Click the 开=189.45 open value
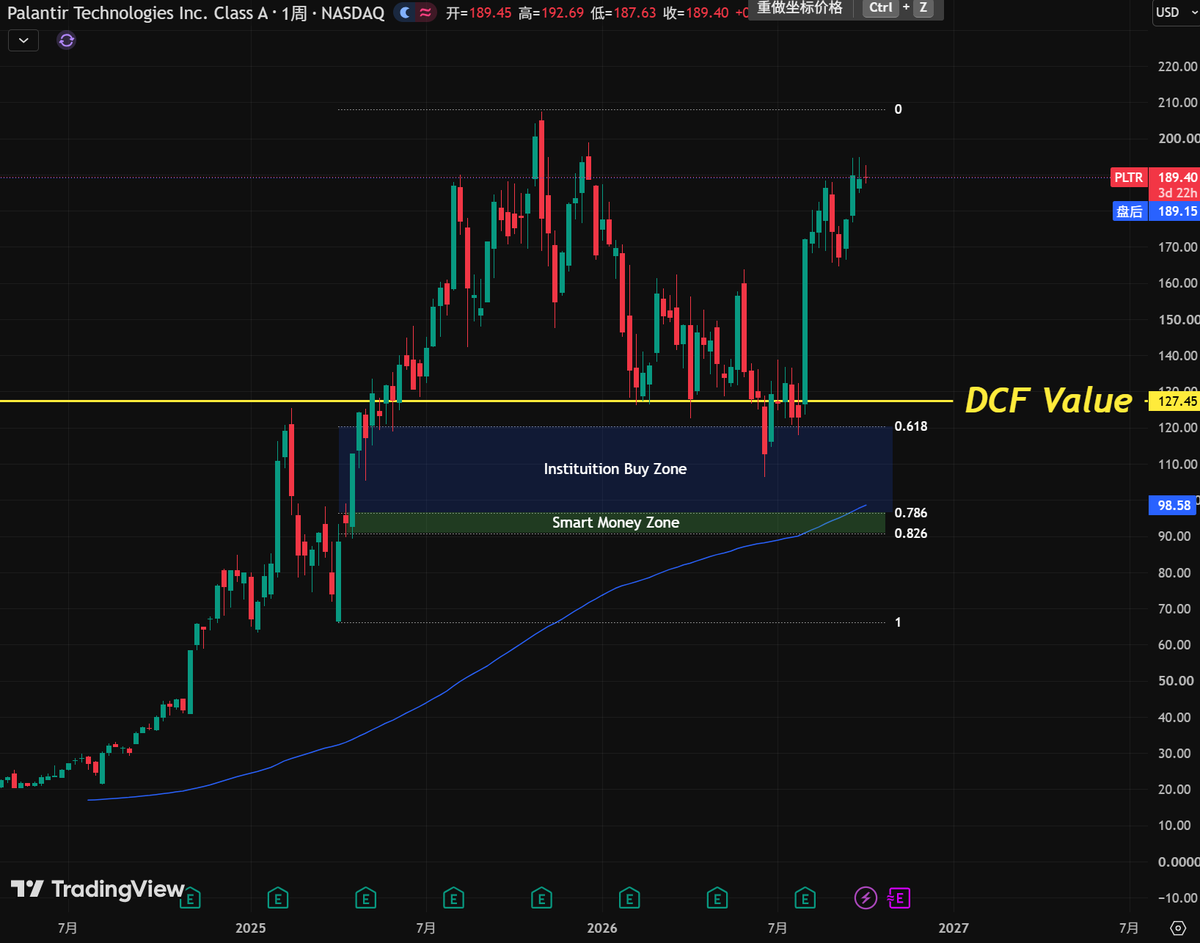This screenshot has height=943, width=1200. 478,12
